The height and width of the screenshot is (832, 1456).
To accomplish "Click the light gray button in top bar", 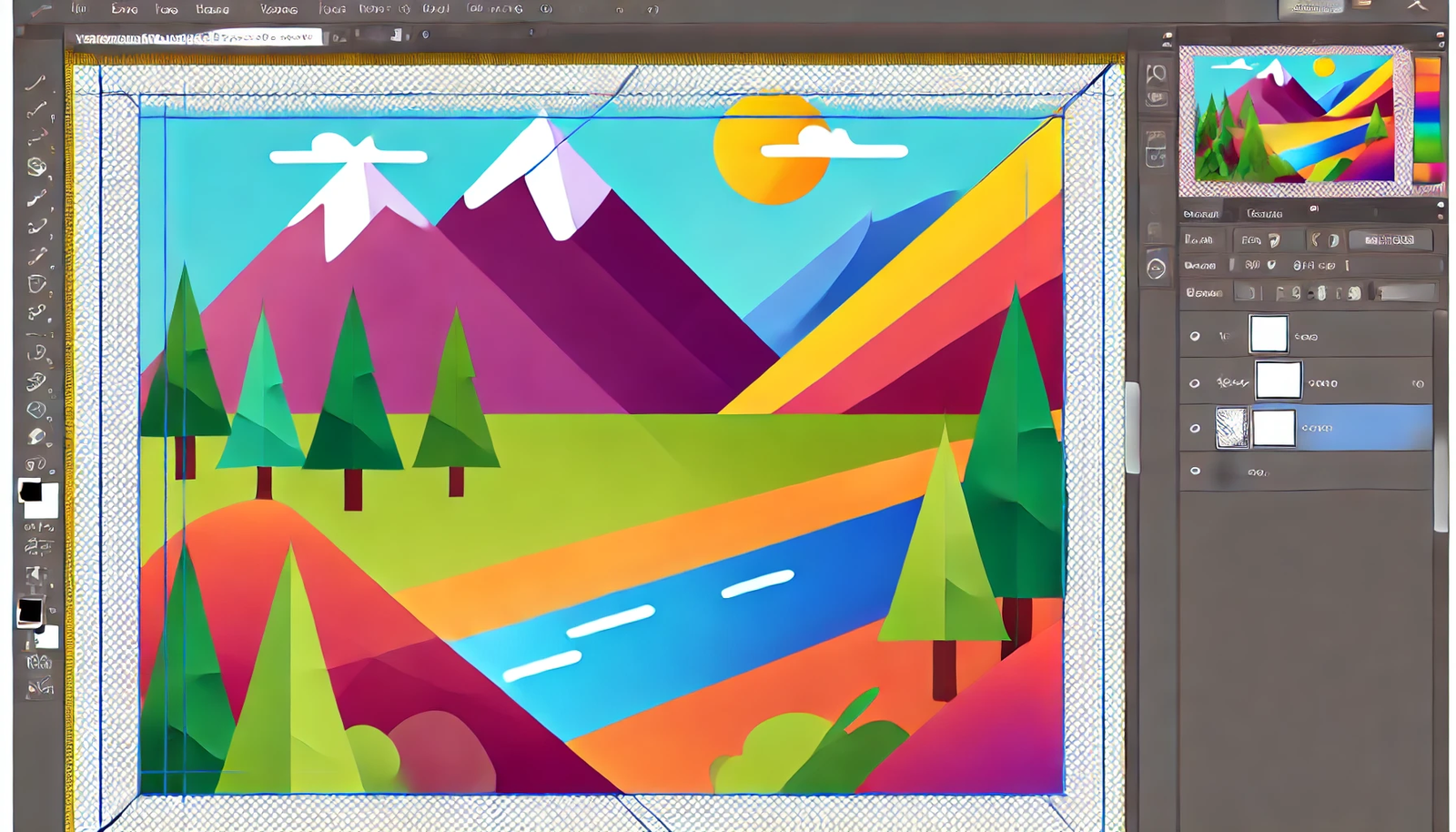I will tap(1311, 8).
